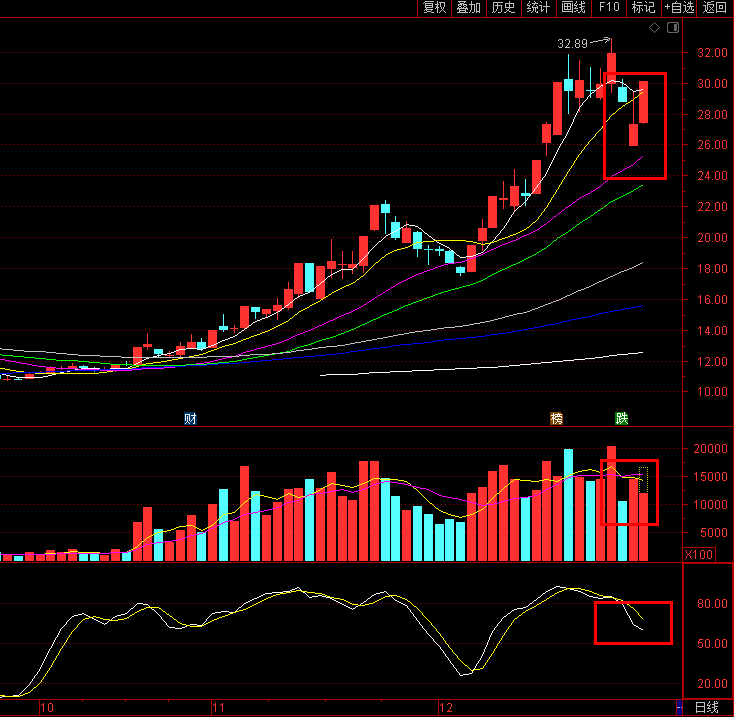734x717 pixels.
Task: Click the diamond icon above the chart
Action: tap(654, 28)
